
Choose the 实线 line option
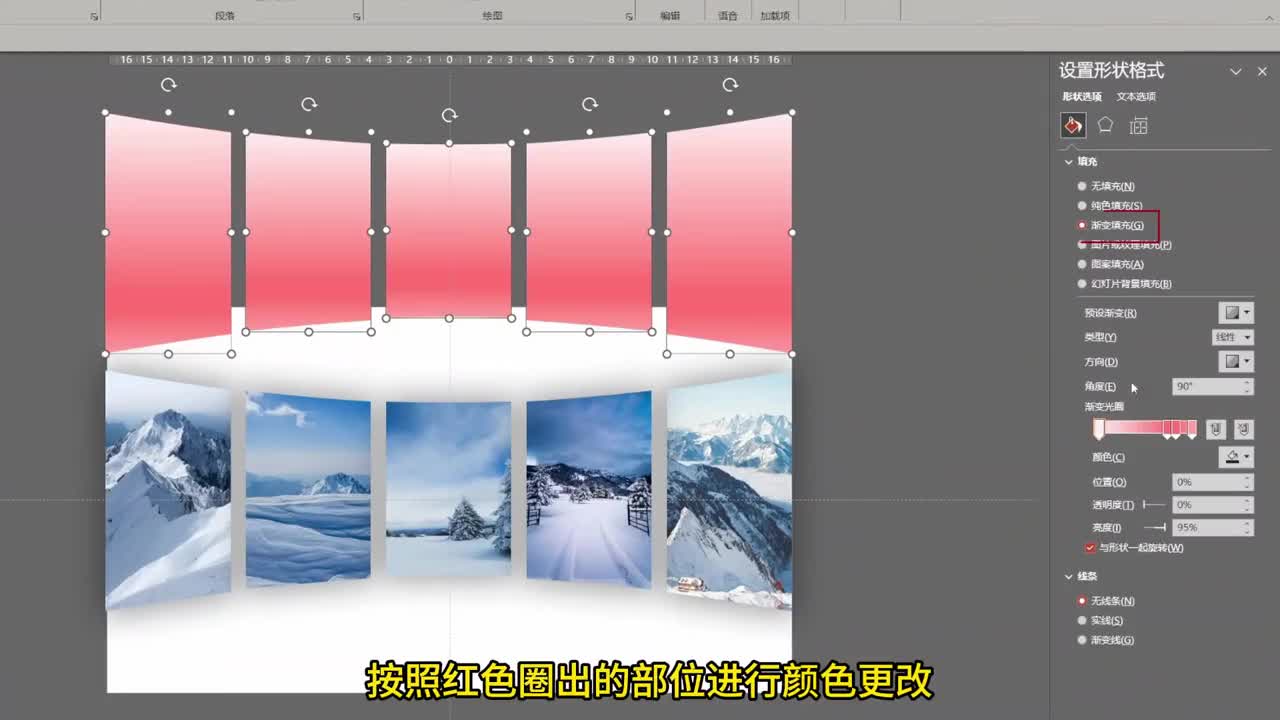click(x=1082, y=620)
